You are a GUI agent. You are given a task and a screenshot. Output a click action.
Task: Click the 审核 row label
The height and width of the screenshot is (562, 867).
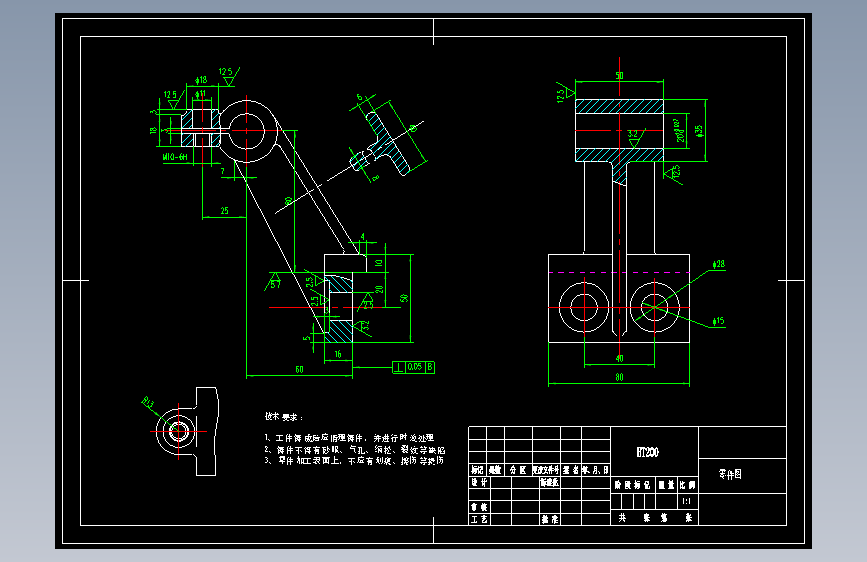(479, 507)
